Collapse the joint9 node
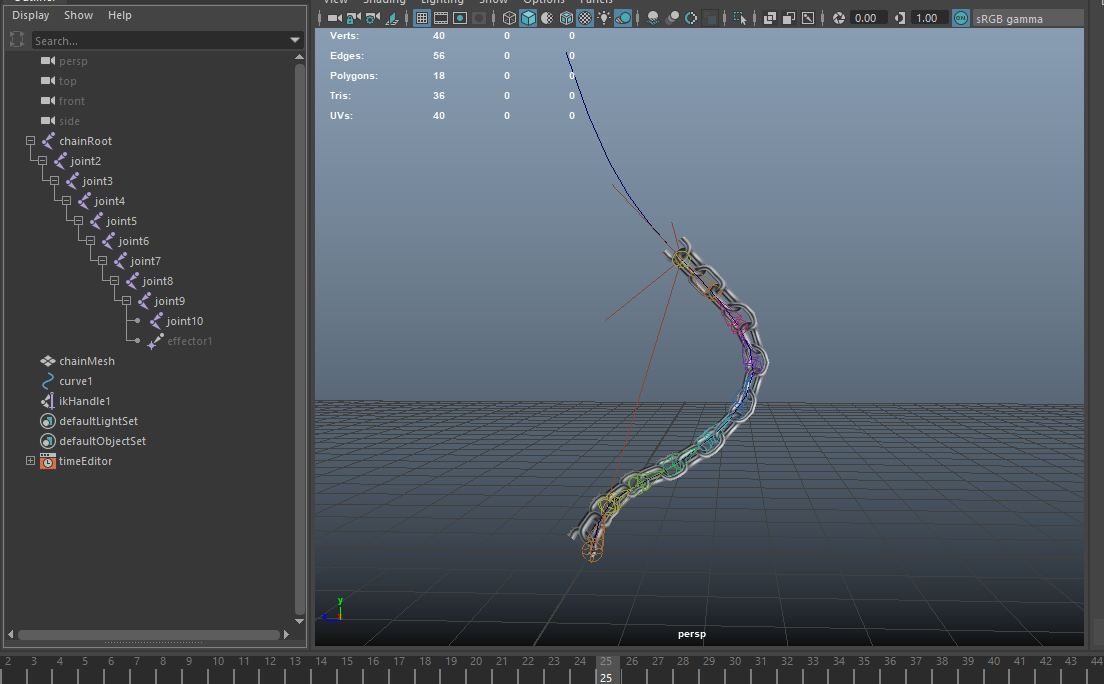1104x684 pixels. (126, 301)
